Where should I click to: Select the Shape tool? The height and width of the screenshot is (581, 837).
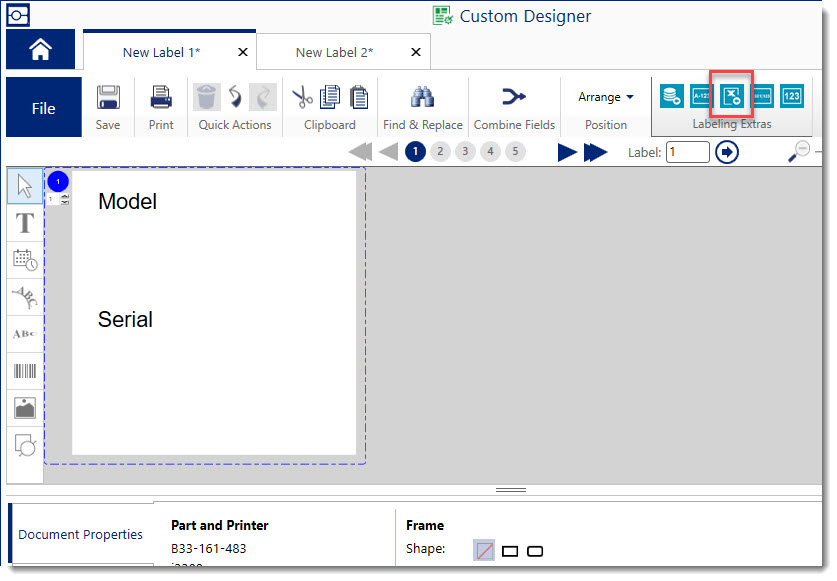25,445
